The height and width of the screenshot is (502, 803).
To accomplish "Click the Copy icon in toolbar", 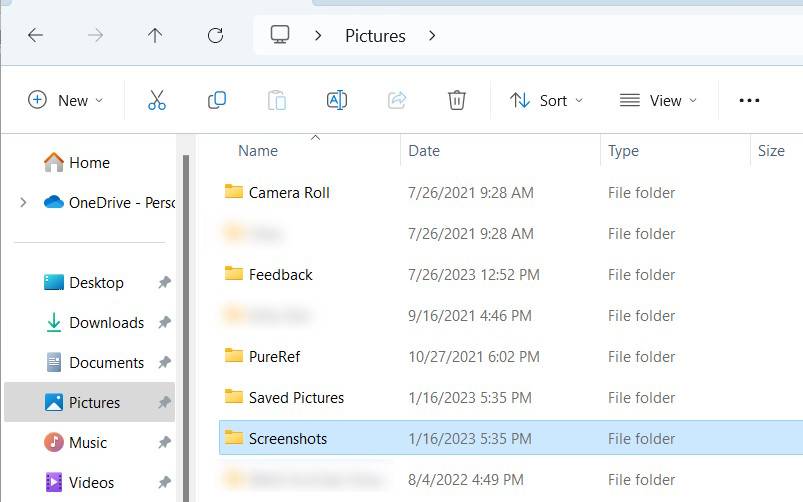I will [217, 100].
